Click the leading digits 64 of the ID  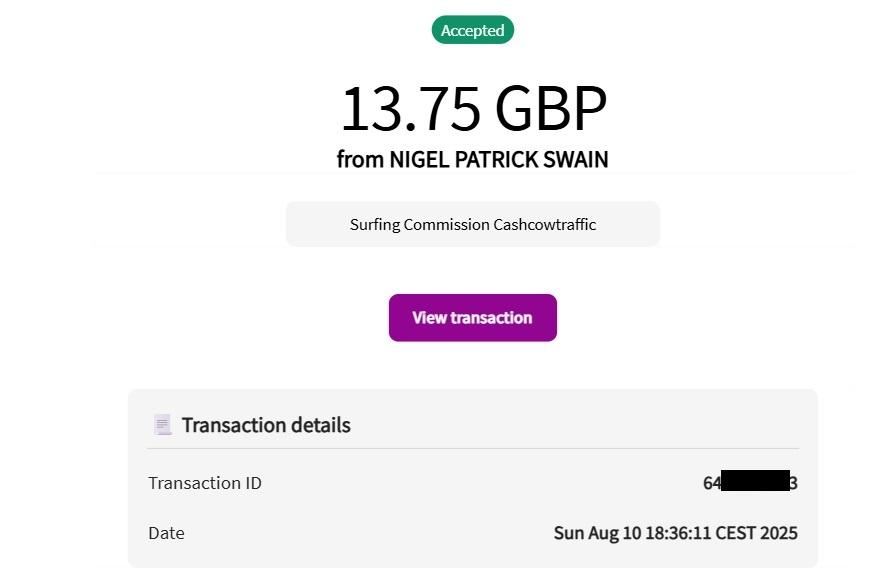[x=712, y=483]
